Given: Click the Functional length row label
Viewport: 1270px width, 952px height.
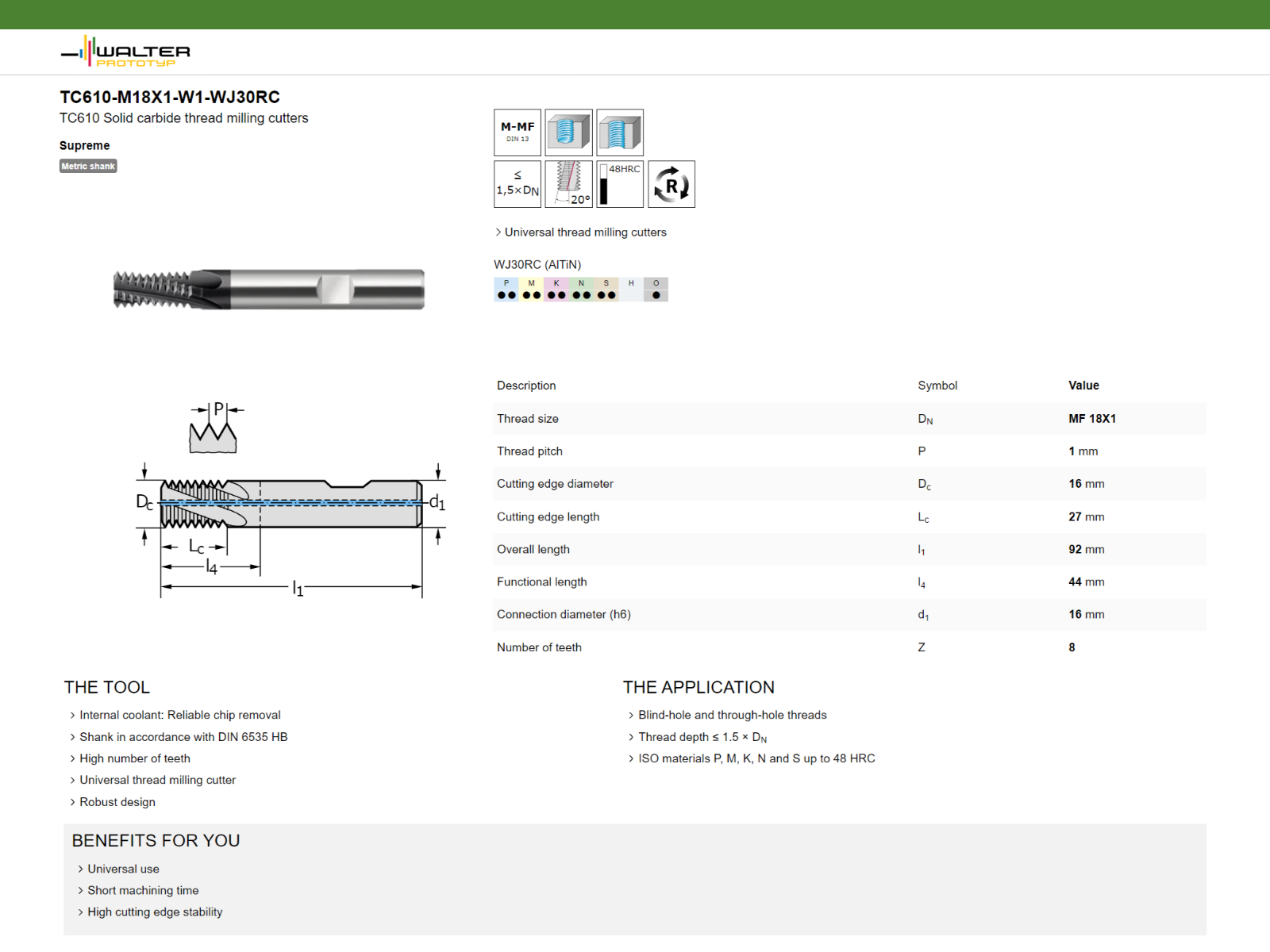Looking at the screenshot, I should click(542, 582).
